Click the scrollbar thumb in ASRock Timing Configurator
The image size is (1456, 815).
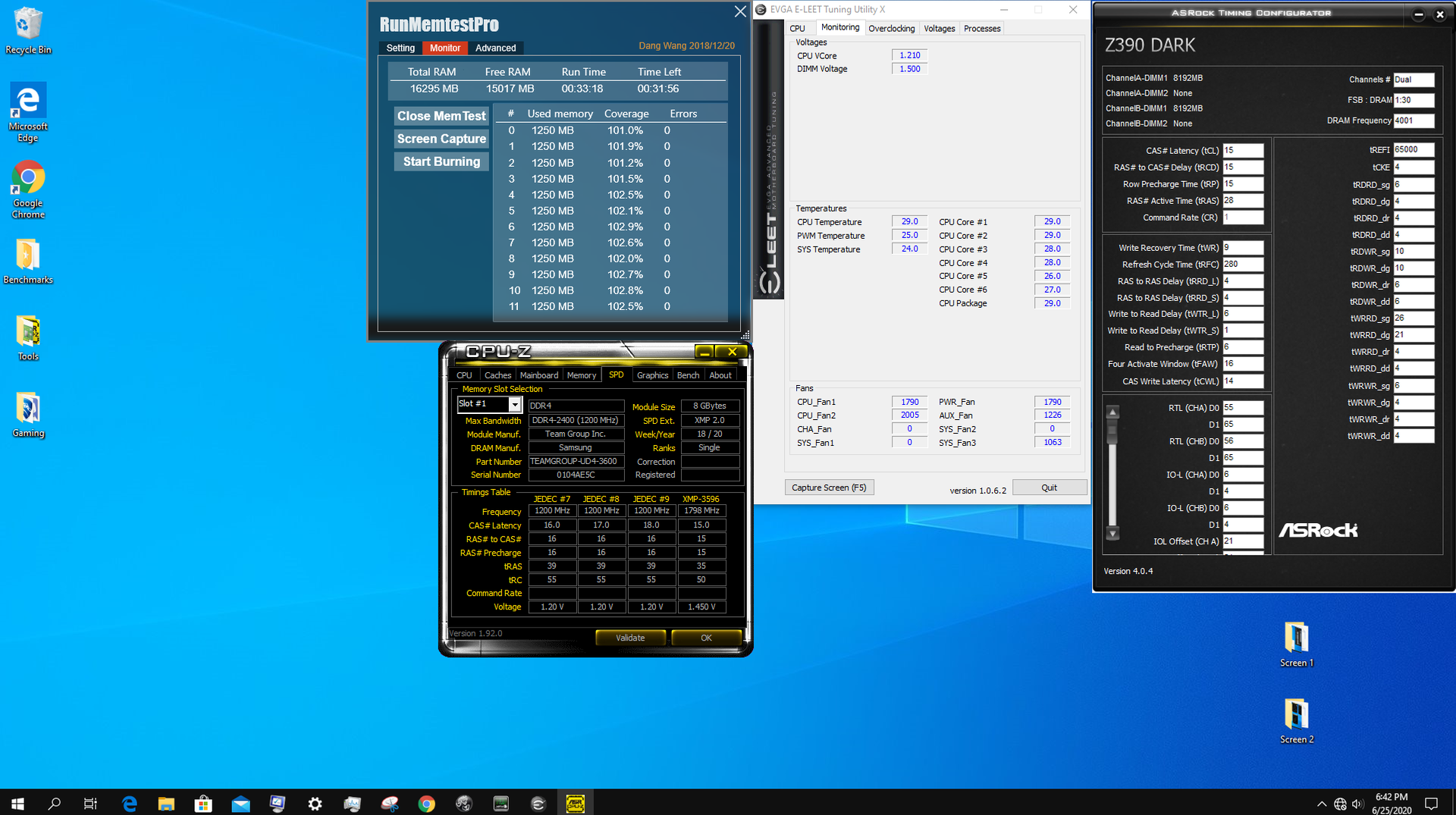[1112, 431]
